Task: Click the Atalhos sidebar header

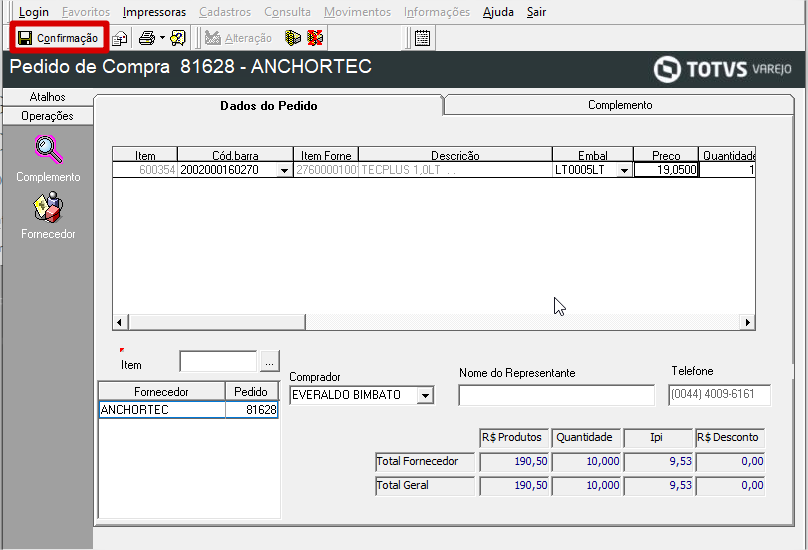Action: click(47, 97)
